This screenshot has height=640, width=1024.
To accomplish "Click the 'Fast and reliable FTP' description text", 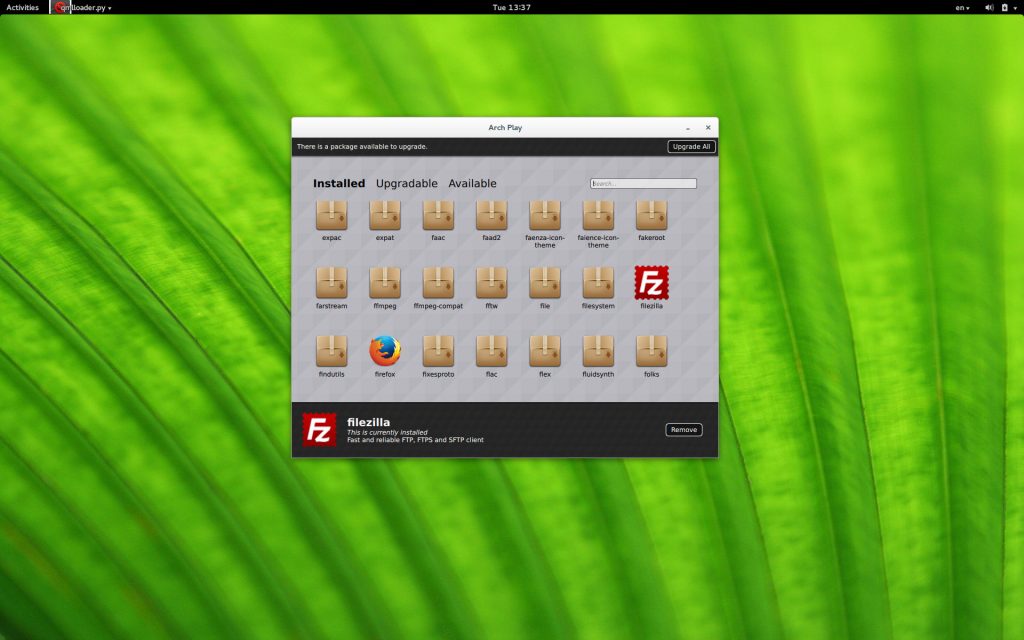I will (x=415, y=440).
